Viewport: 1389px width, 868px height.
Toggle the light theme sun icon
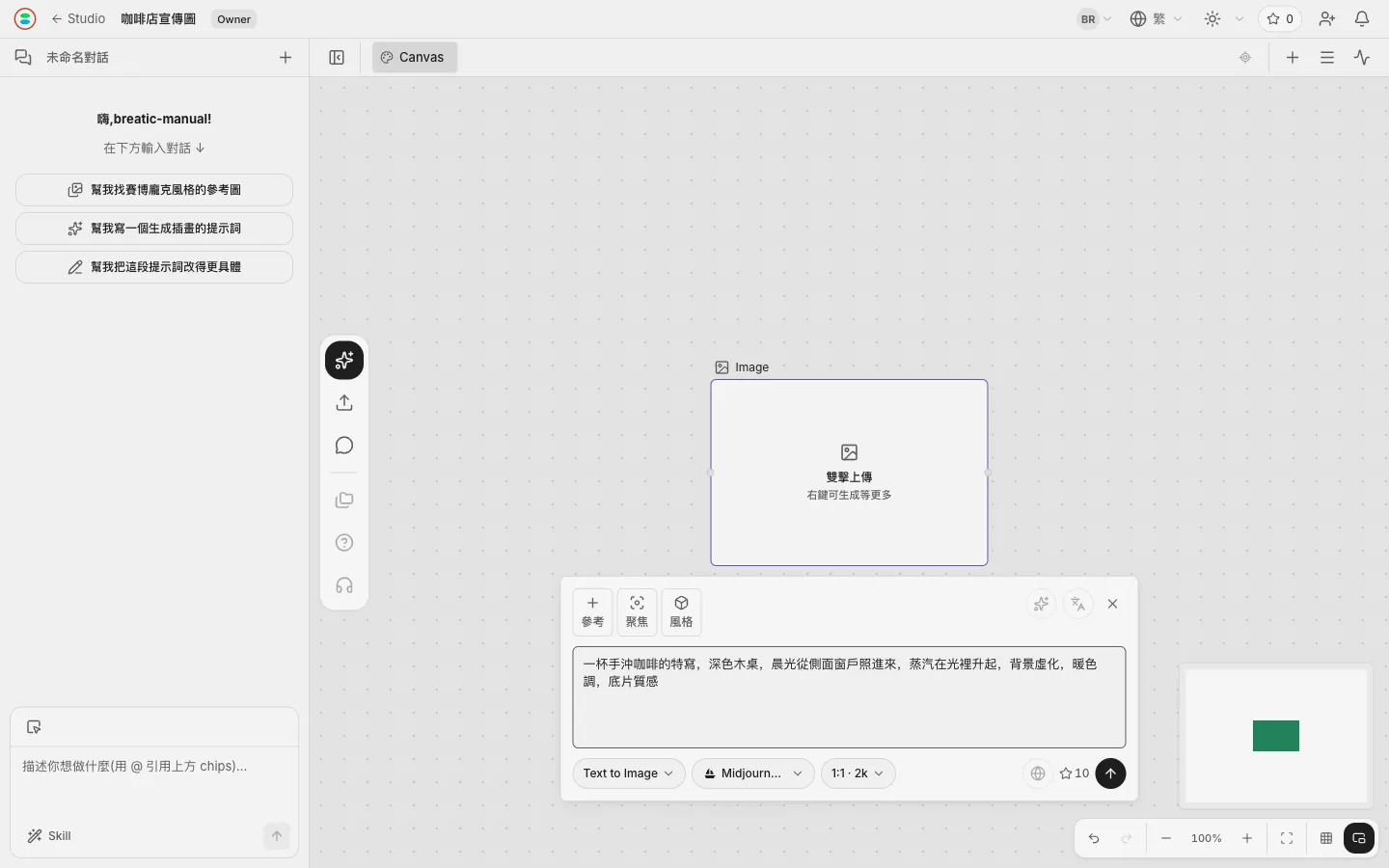click(x=1212, y=18)
